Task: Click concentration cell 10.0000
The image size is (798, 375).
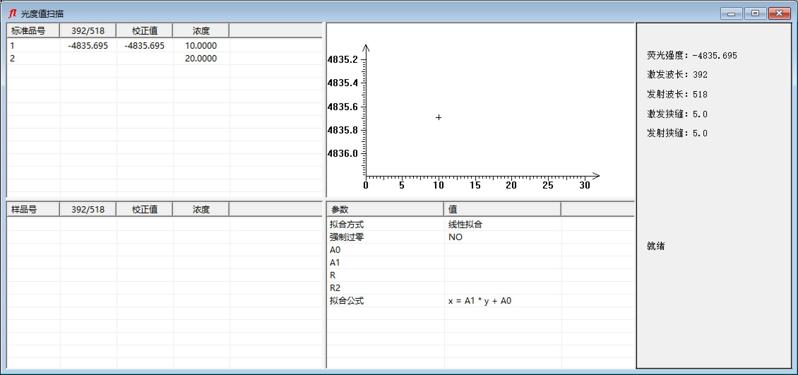Action: coord(201,46)
